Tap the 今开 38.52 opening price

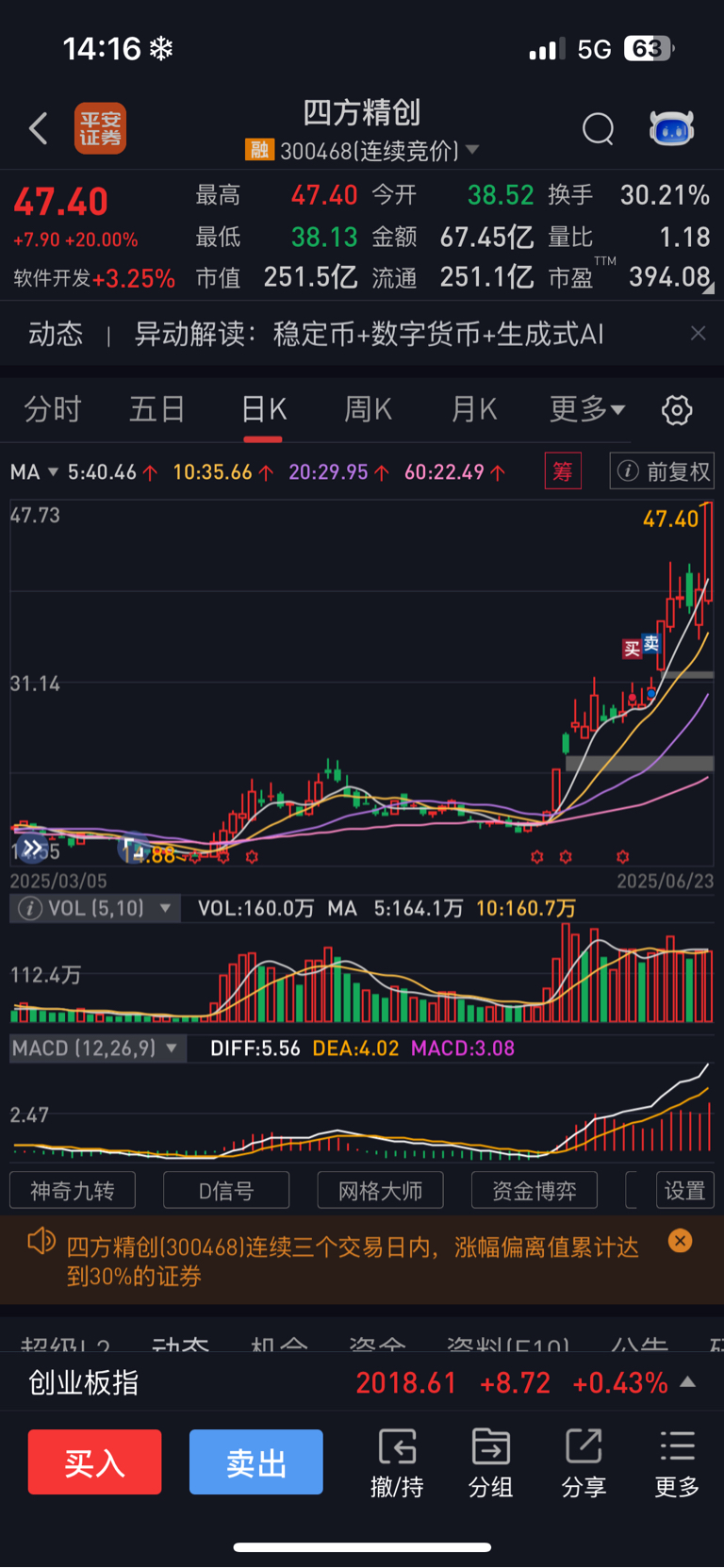(x=501, y=195)
